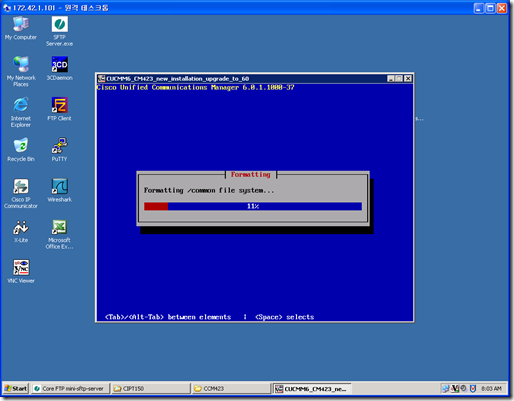Screen dimensions: 514x401
Task: Click the X-Lite softphone icon
Action: point(21,231)
